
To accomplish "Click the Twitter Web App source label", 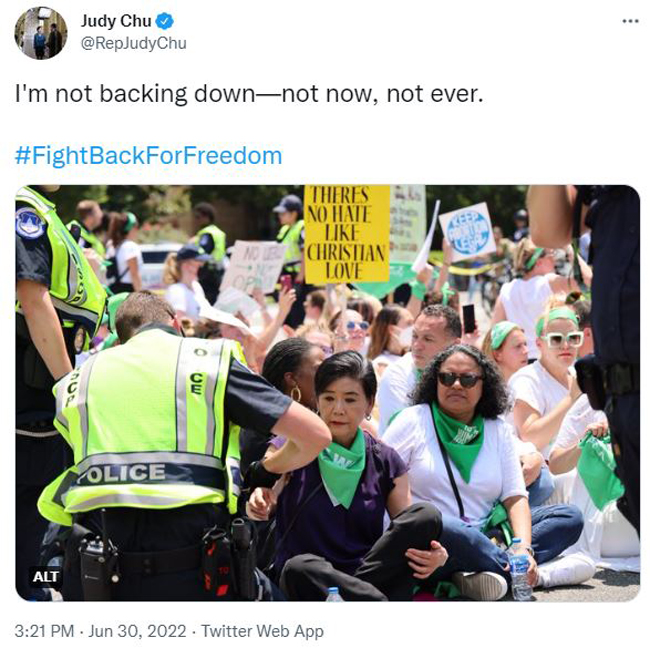I will [x=262, y=631].
